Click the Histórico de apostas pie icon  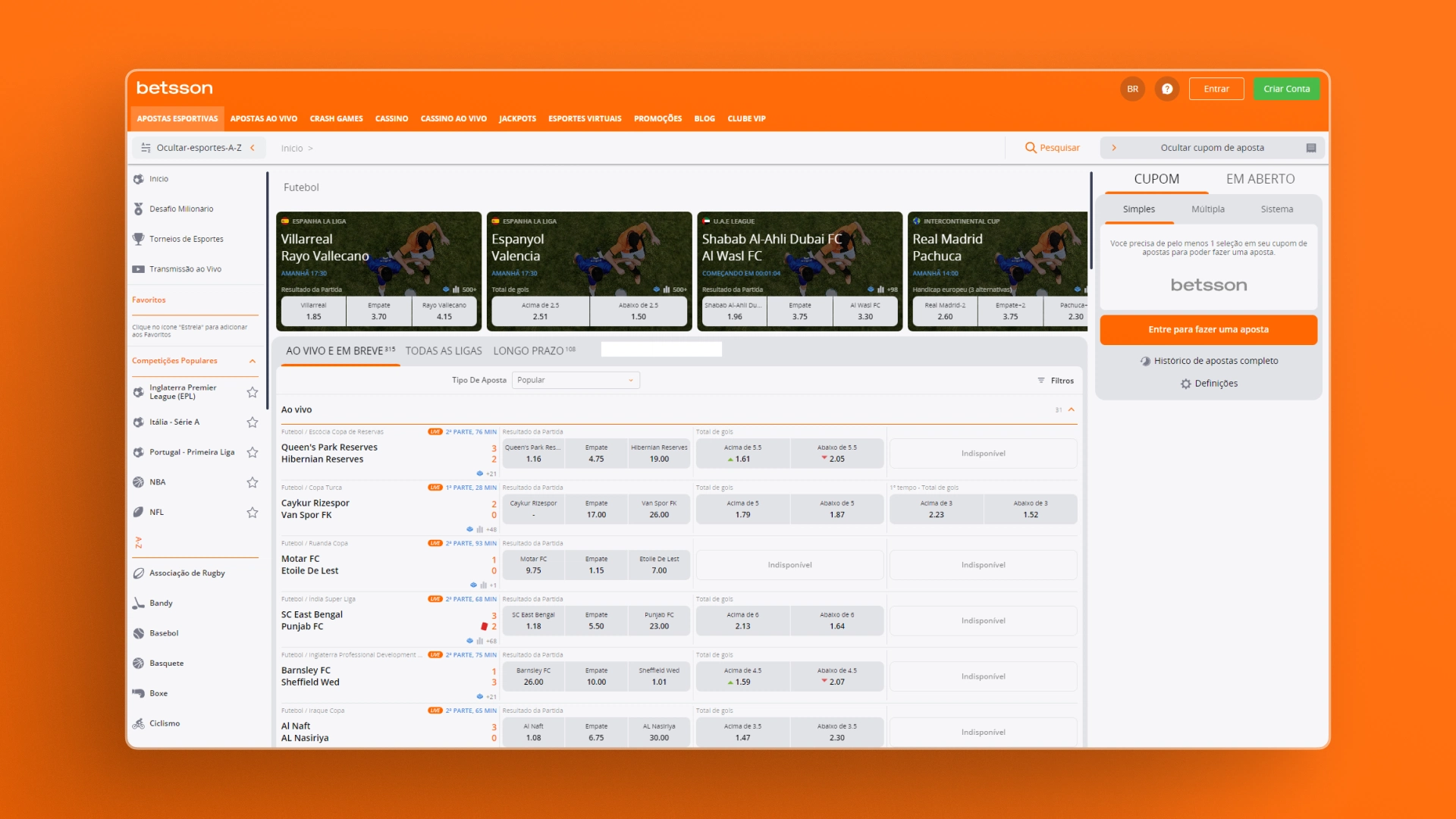pyautogui.click(x=1145, y=361)
